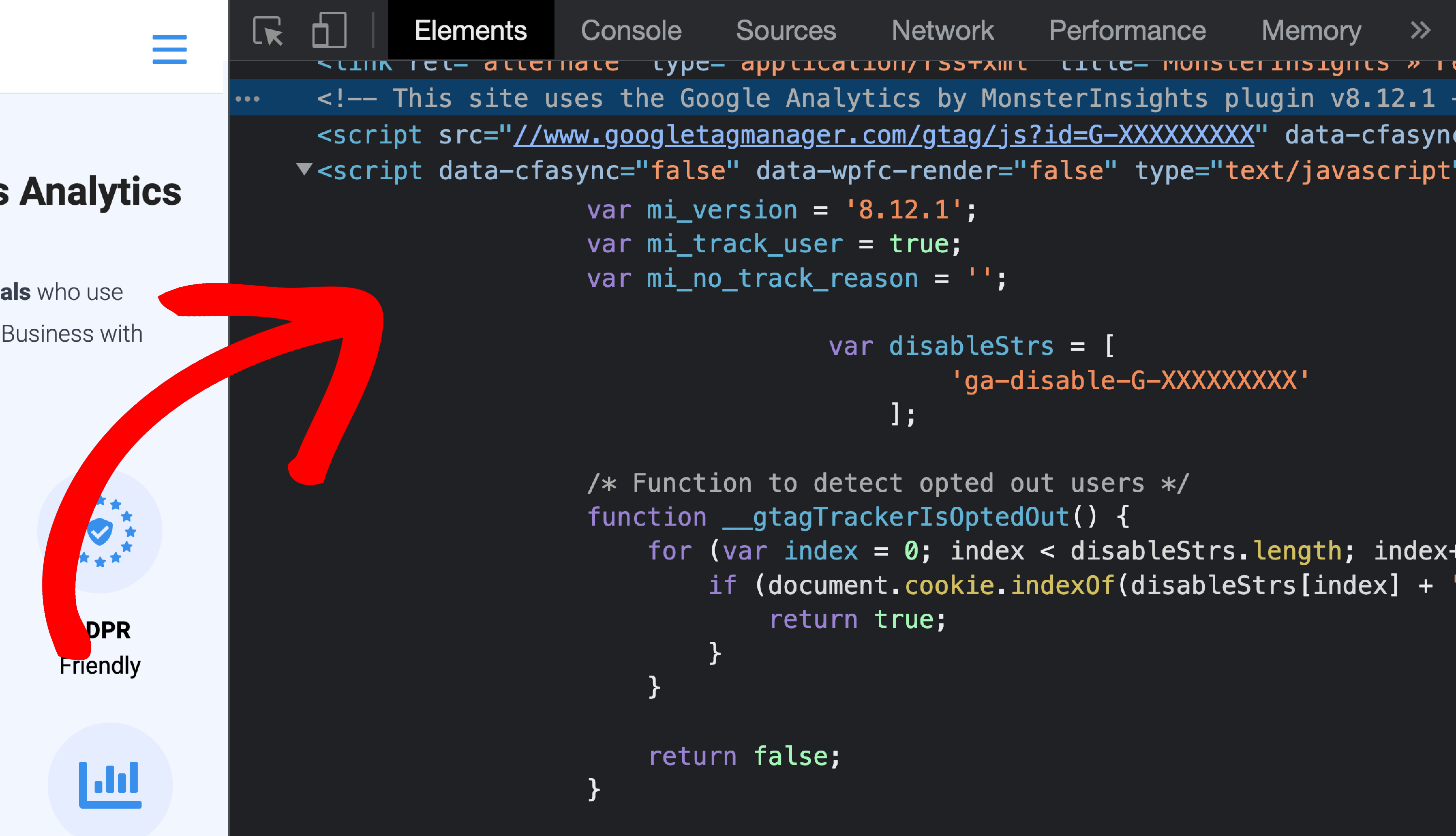The image size is (1456, 836).
Task: Collapse the script data-cfasync element triangle
Action: pyautogui.click(x=304, y=169)
